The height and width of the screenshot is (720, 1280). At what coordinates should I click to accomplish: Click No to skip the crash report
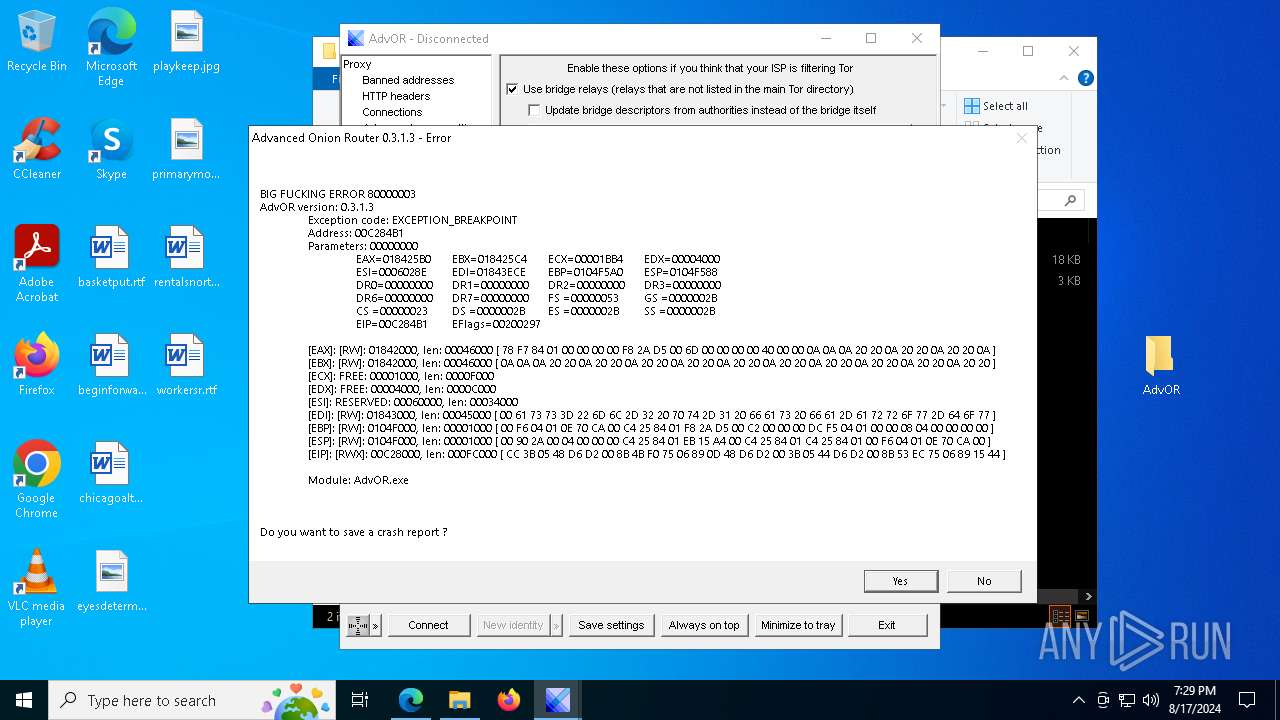point(984,581)
